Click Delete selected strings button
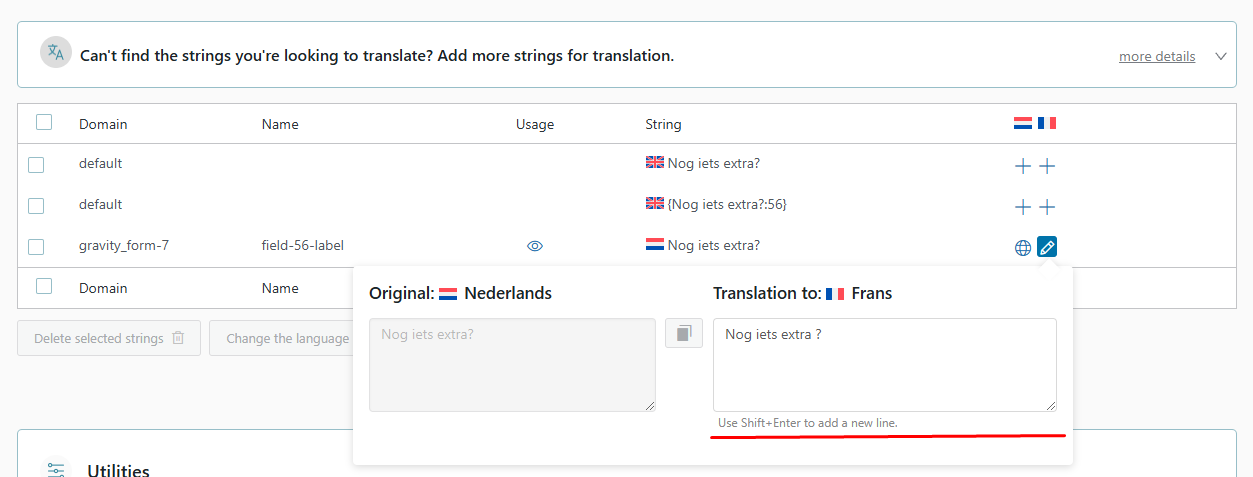The width and height of the screenshot is (1253, 477). coord(109,338)
